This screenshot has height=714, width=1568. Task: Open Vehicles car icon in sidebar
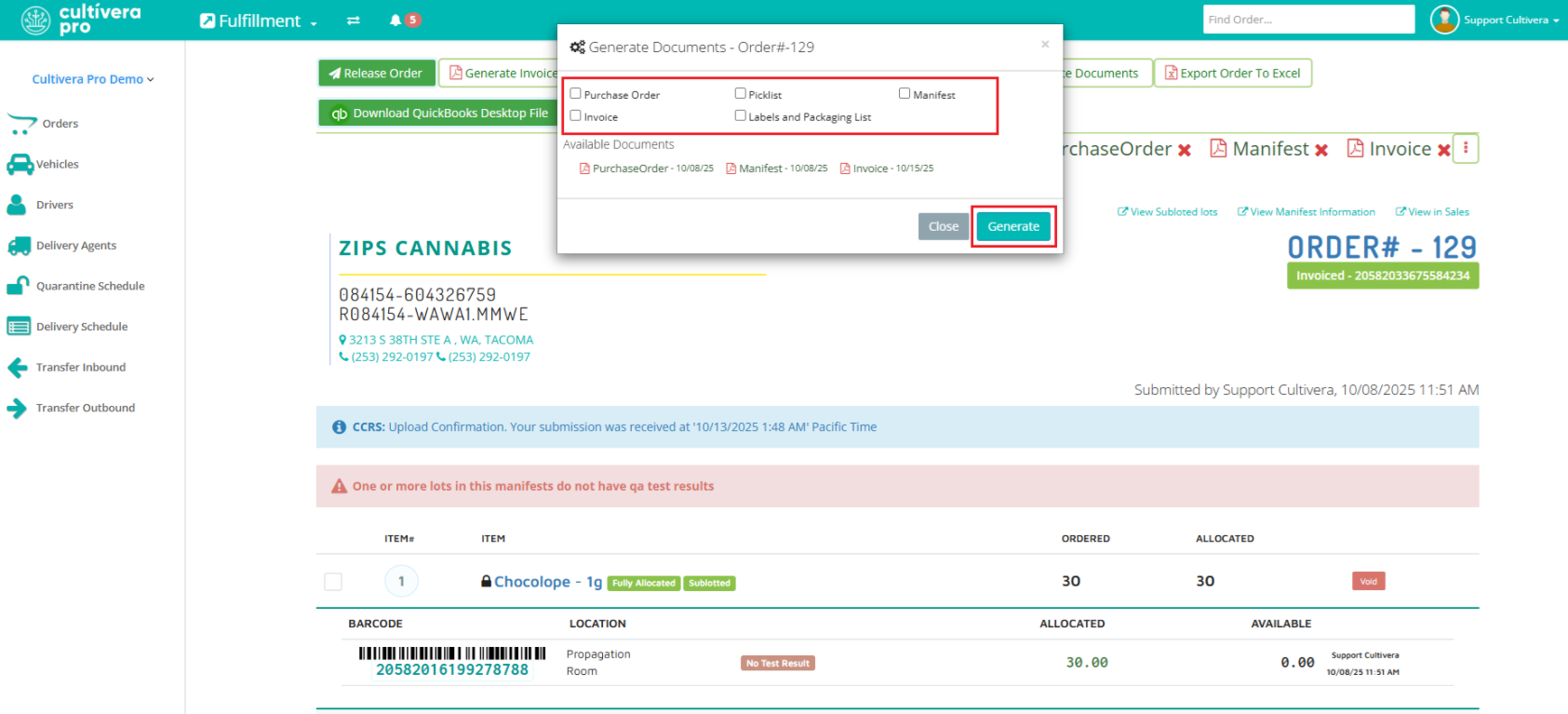(20, 165)
